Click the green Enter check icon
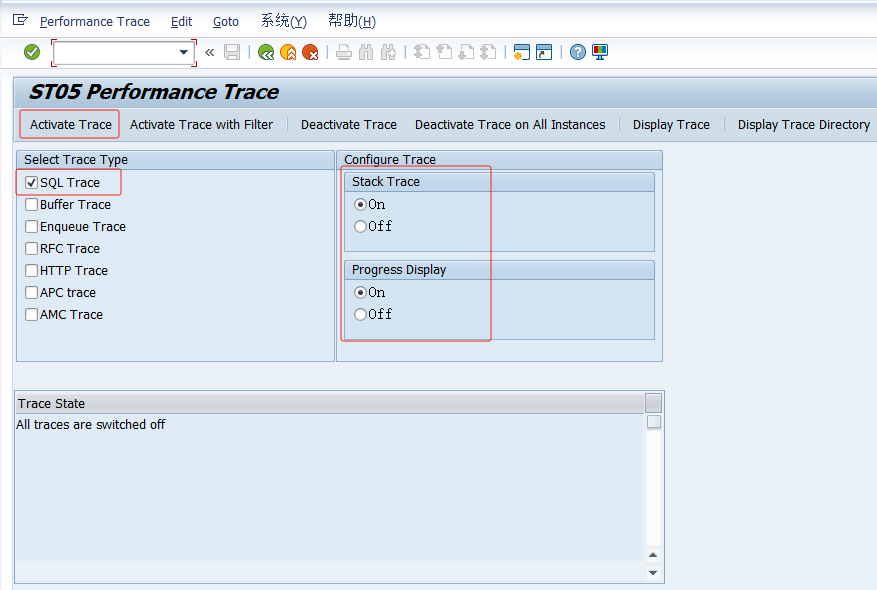This screenshot has height=590, width=877. 31,52
